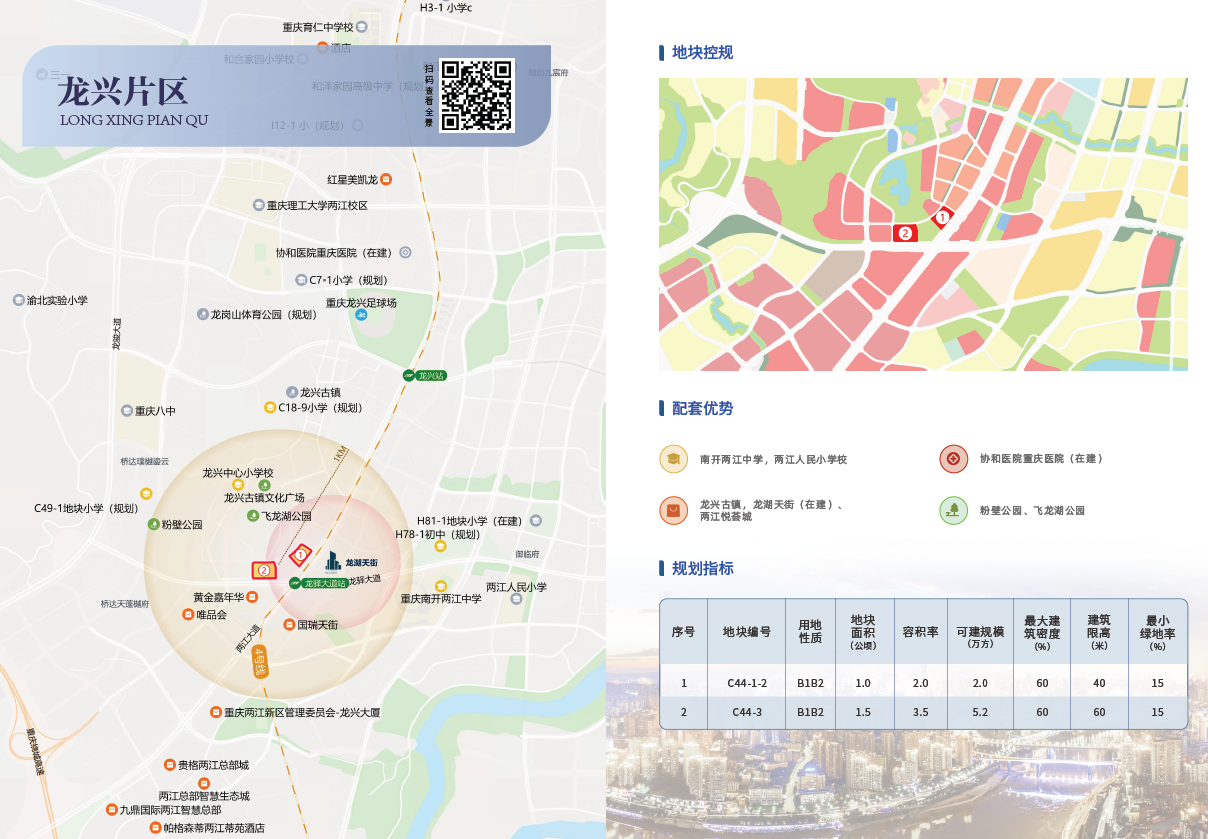Image resolution: width=1208 pixels, height=839 pixels.
Task: Click the 龙兴古镇 landmark icon
Action: tap(291, 392)
